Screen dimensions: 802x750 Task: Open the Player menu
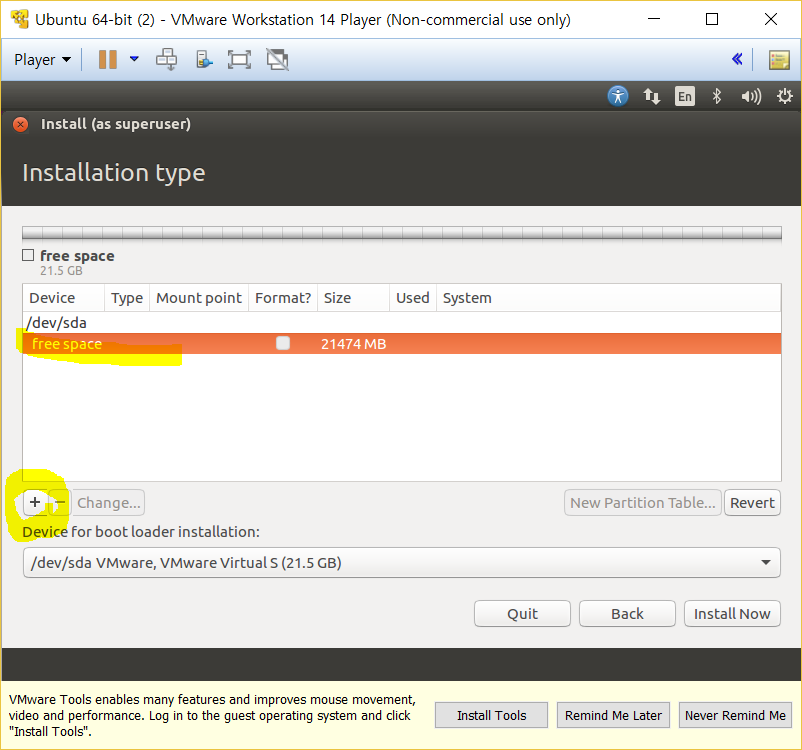click(42, 60)
